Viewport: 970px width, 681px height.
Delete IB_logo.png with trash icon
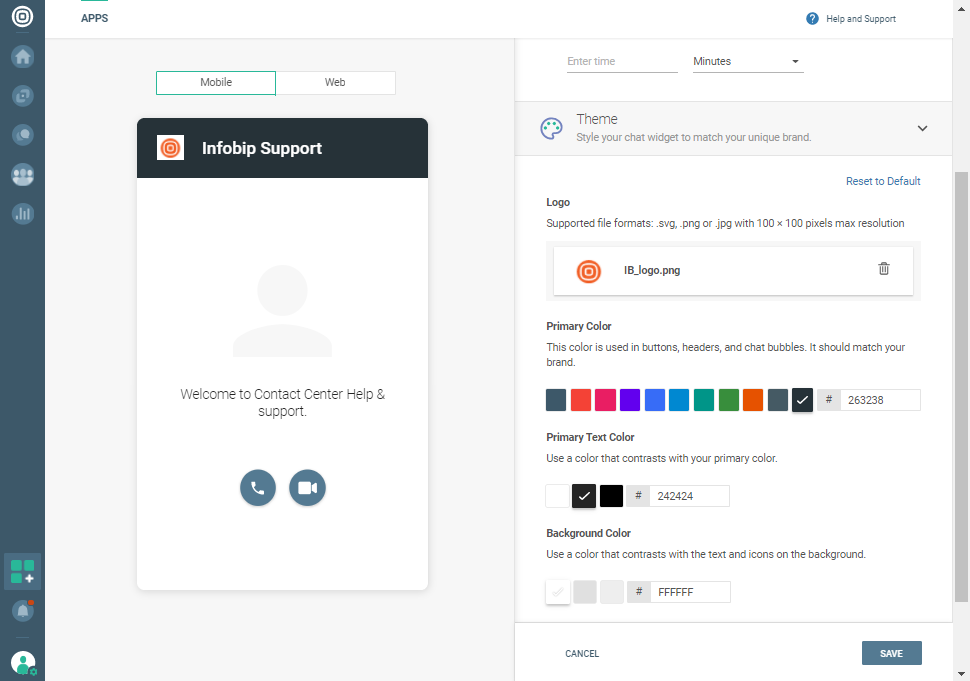(884, 269)
